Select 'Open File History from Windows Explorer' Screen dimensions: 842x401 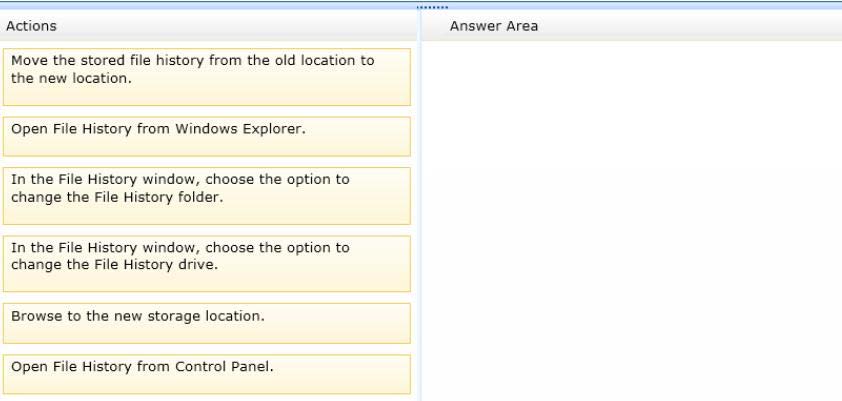click(x=207, y=136)
